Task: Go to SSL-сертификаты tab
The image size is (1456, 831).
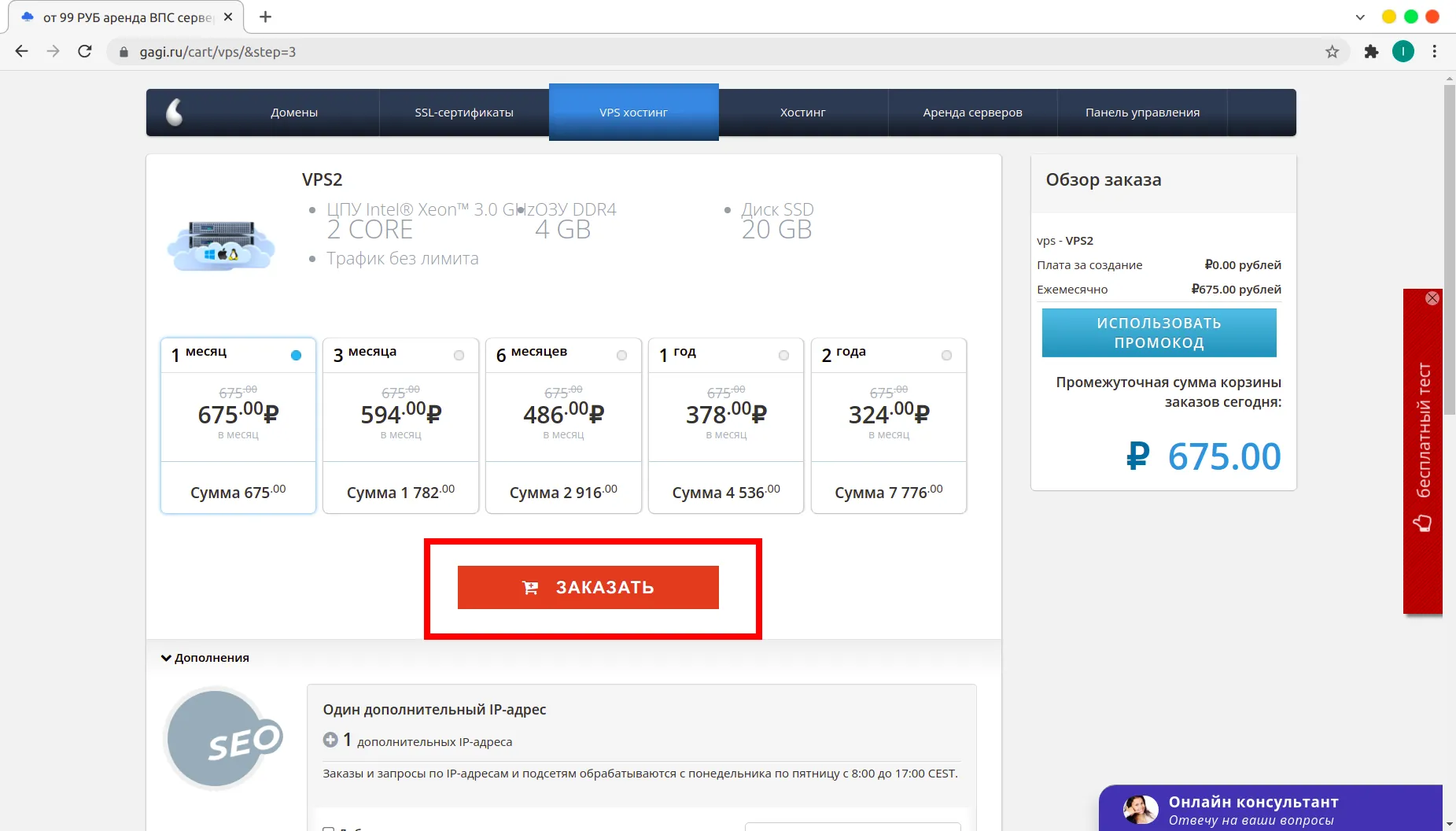Action: tap(464, 113)
